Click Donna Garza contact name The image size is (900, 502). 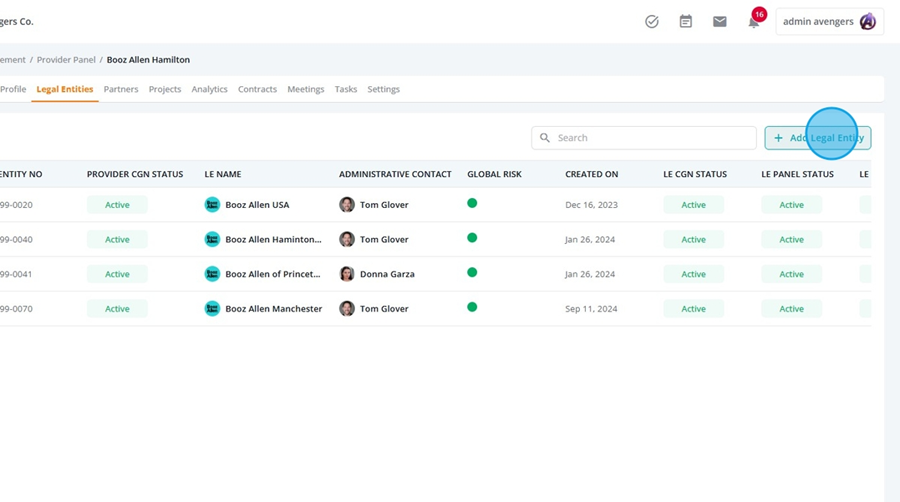[x=387, y=274]
